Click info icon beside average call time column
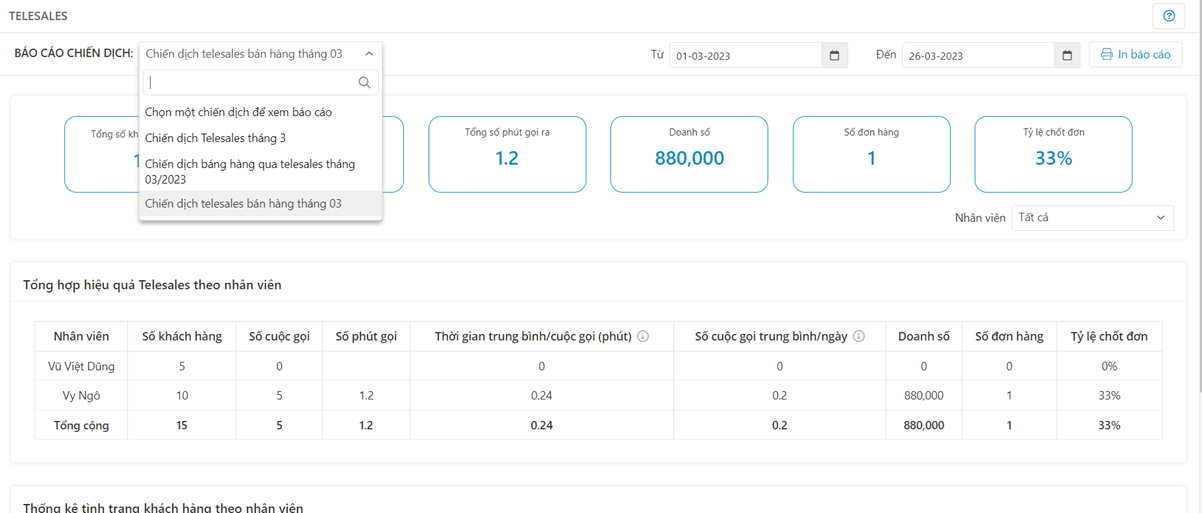 [x=643, y=337]
